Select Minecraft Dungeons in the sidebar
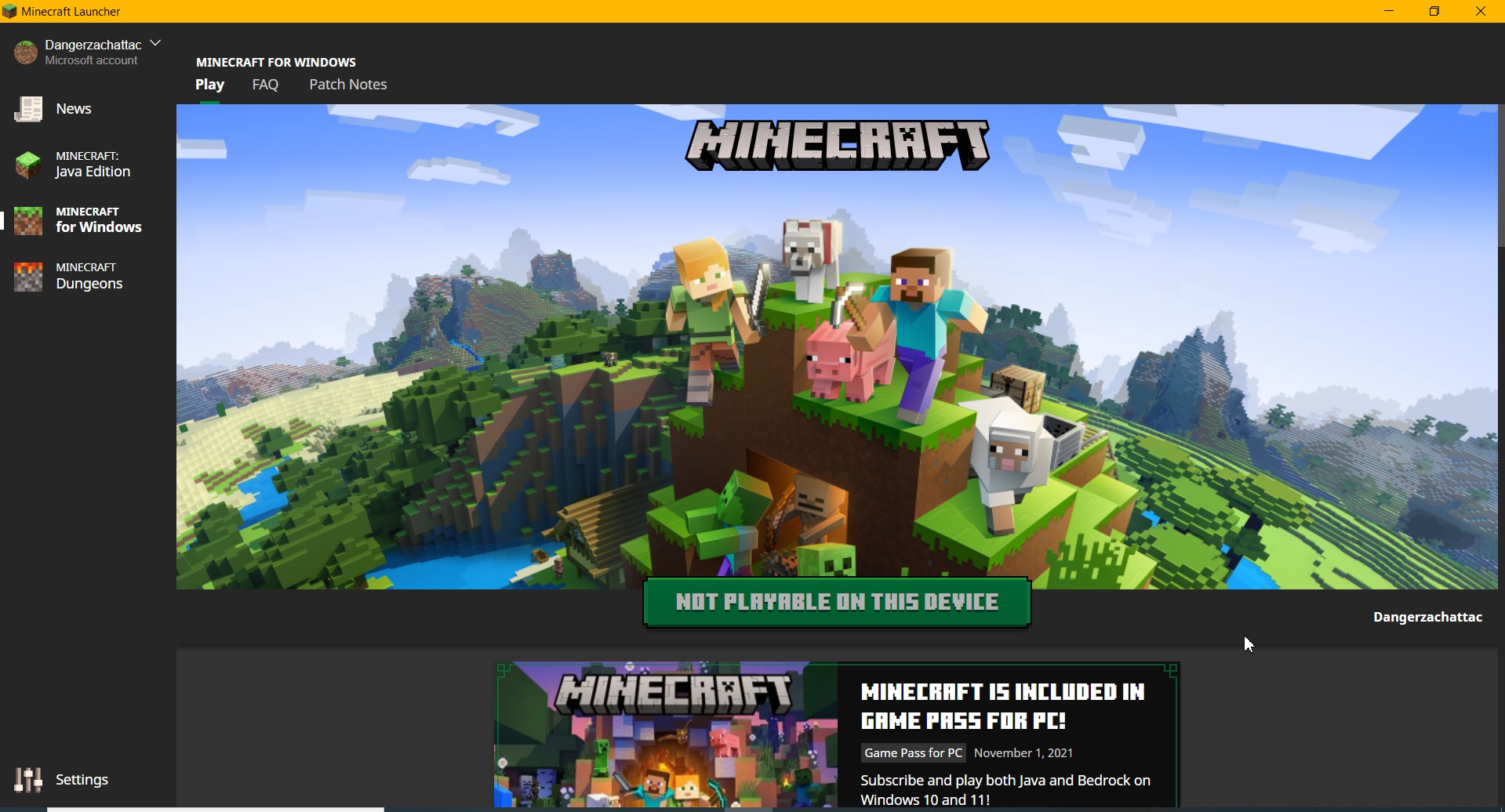The width and height of the screenshot is (1505, 812). click(x=89, y=277)
